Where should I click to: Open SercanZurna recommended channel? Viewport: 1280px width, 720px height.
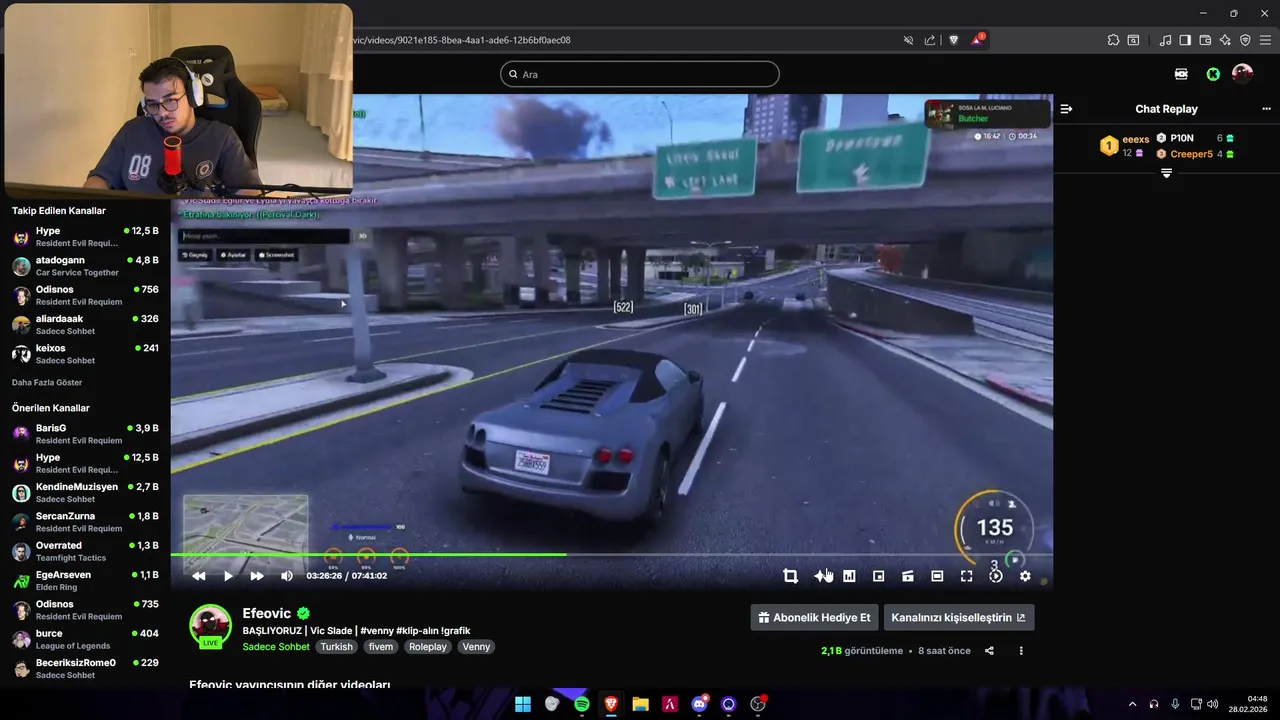point(85,522)
